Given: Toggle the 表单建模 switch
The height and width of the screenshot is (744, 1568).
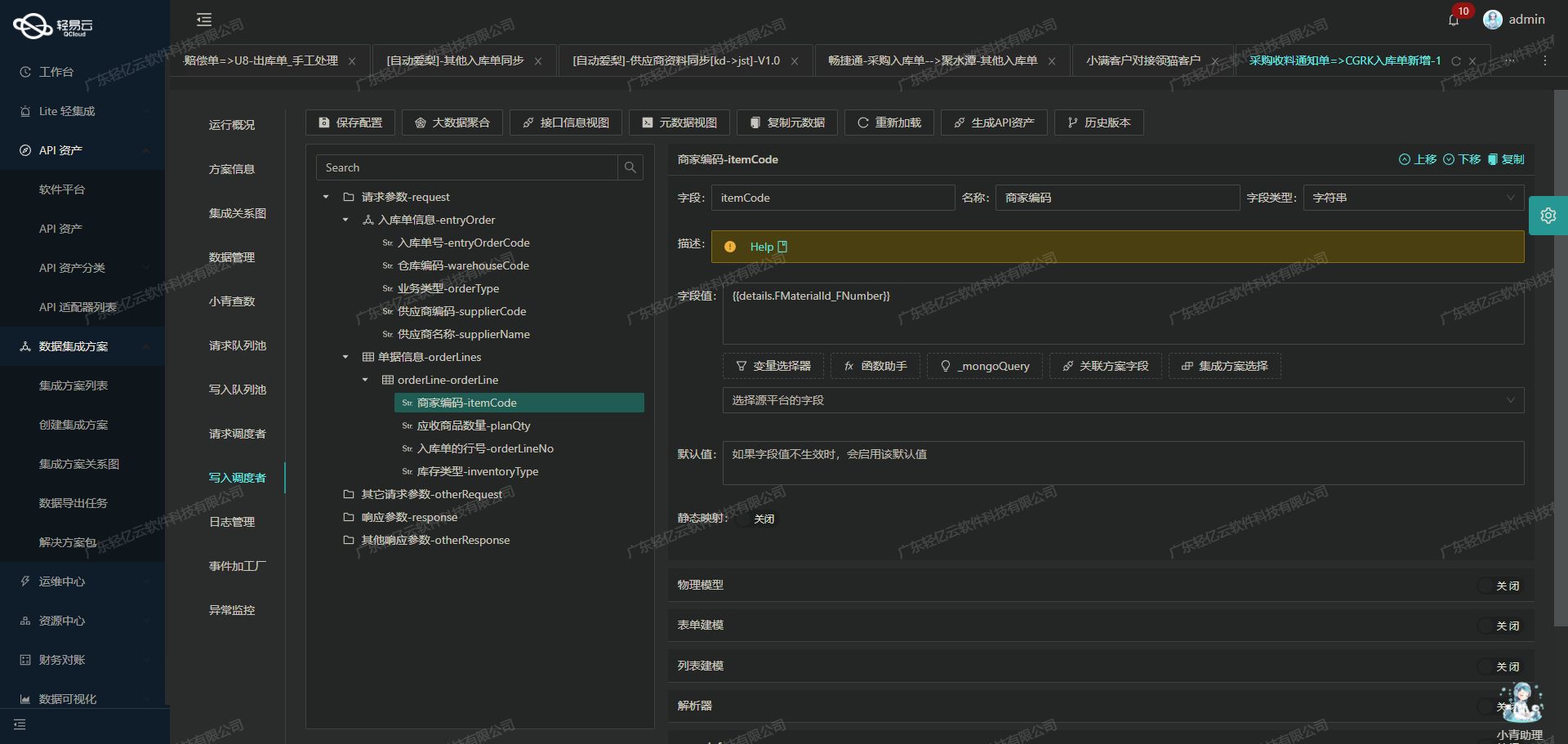Looking at the screenshot, I should point(1499,626).
